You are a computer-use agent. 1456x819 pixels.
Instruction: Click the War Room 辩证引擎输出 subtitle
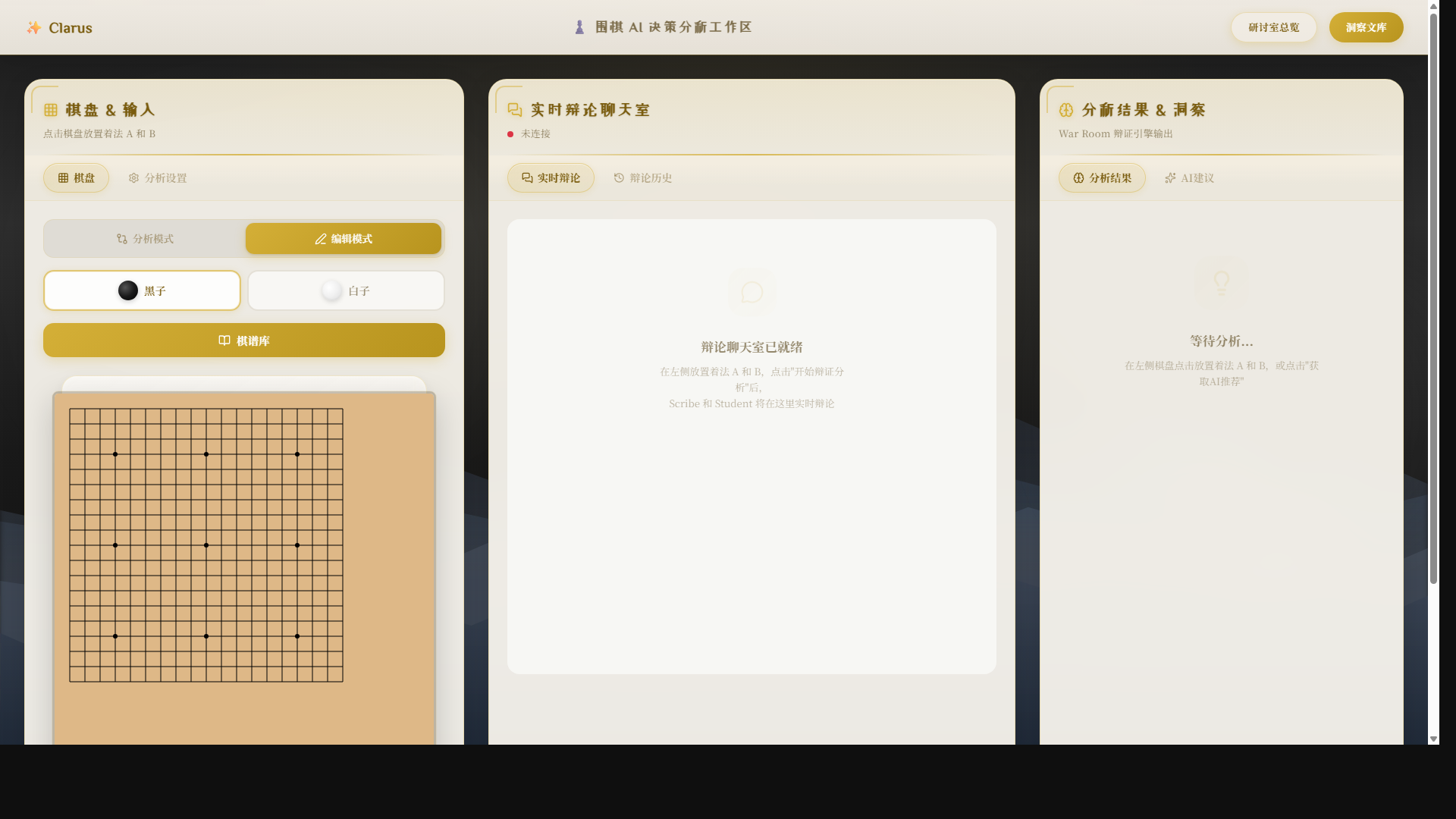click(1116, 134)
